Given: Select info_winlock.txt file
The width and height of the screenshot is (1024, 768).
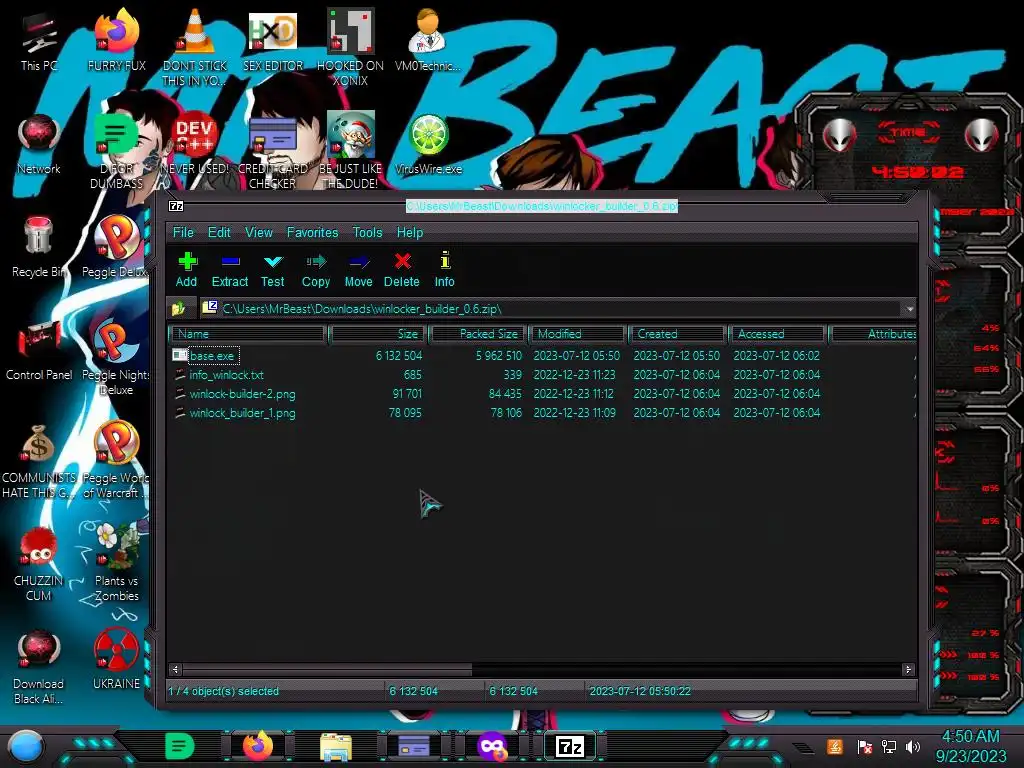Looking at the screenshot, I should point(226,375).
